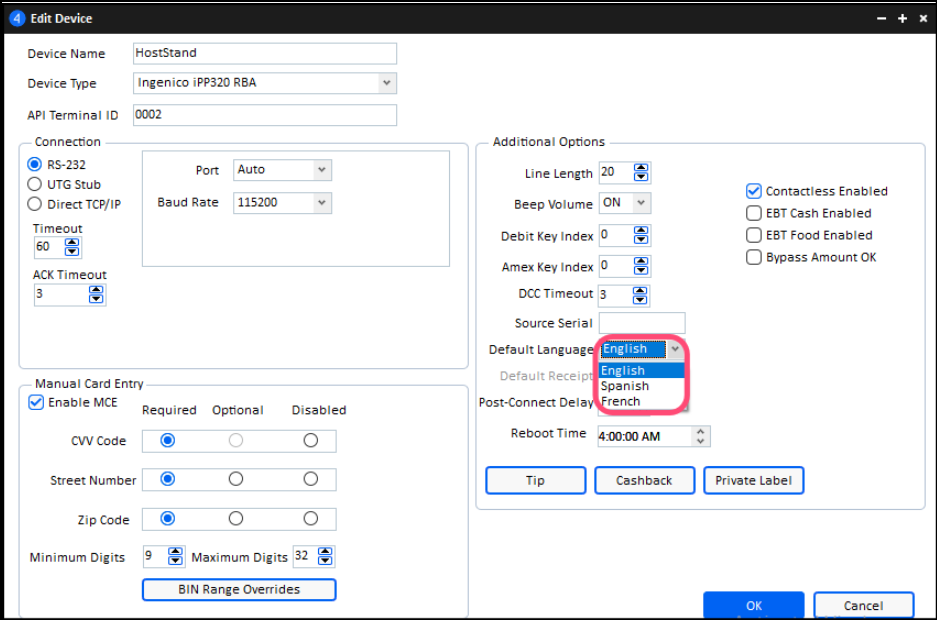Click the Maximum Digits spinner arrows
937x620 pixels.
[325, 557]
